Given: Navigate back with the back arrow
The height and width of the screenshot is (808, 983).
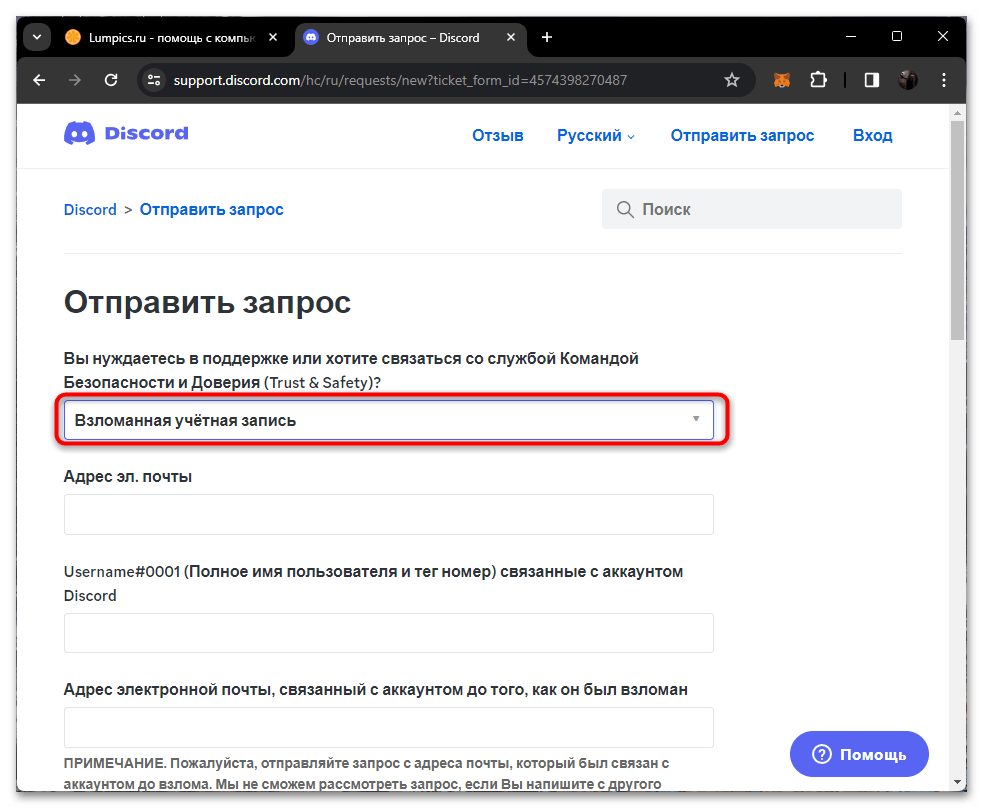Looking at the screenshot, I should click(39, 79).
